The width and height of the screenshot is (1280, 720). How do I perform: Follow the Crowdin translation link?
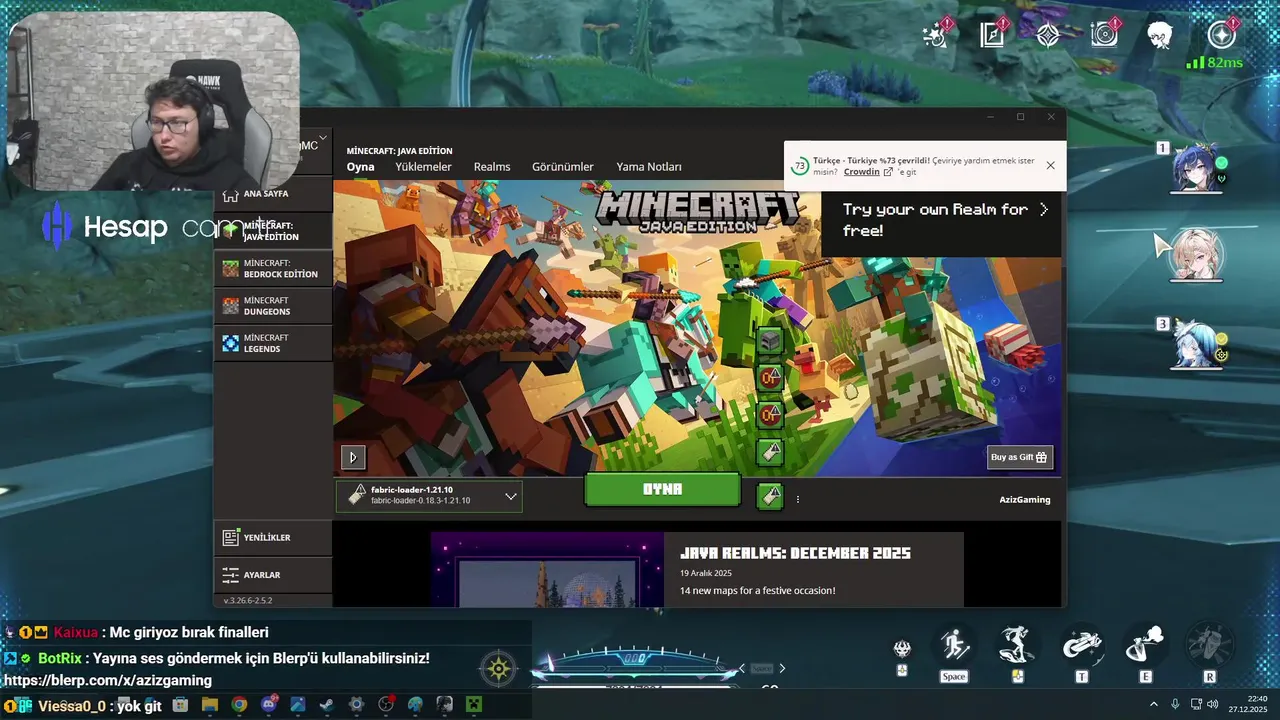coord(867,172)
